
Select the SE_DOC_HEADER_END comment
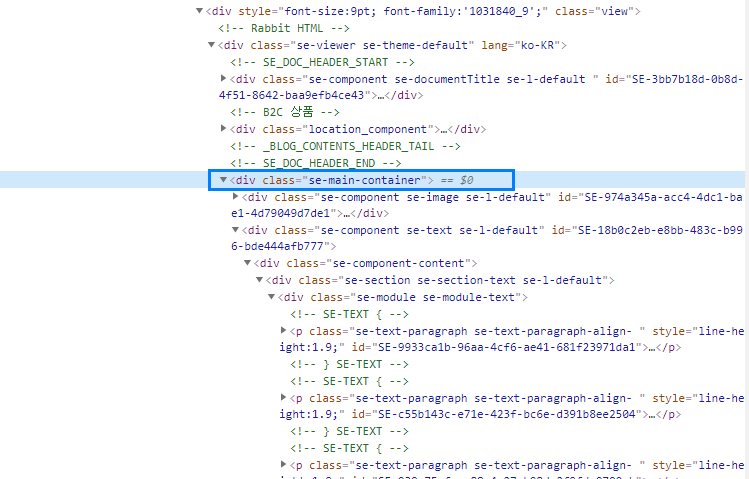pyautogui.click(x=316, y=163)
